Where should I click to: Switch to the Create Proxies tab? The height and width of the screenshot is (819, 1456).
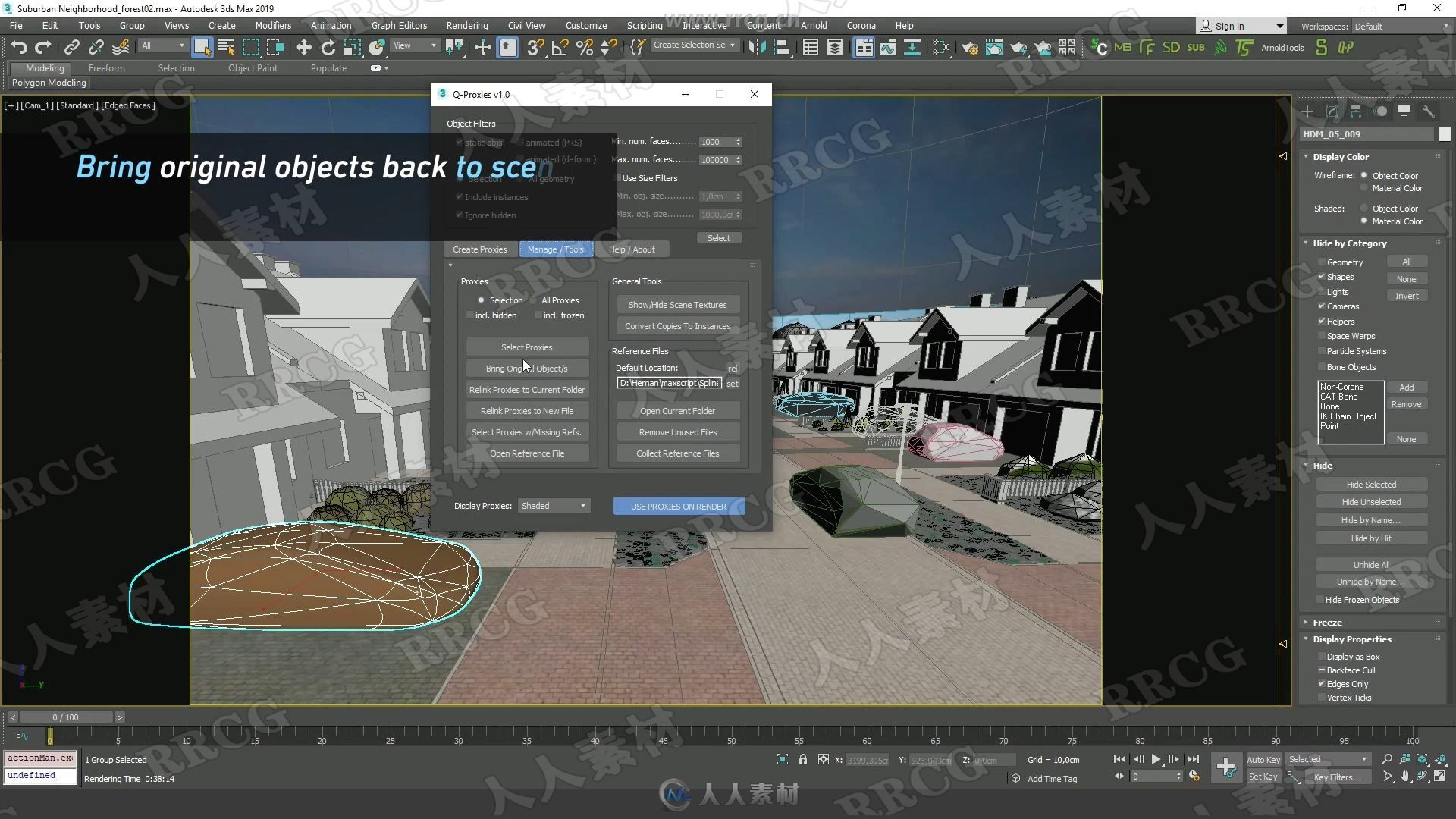click(x=480, y=249)
